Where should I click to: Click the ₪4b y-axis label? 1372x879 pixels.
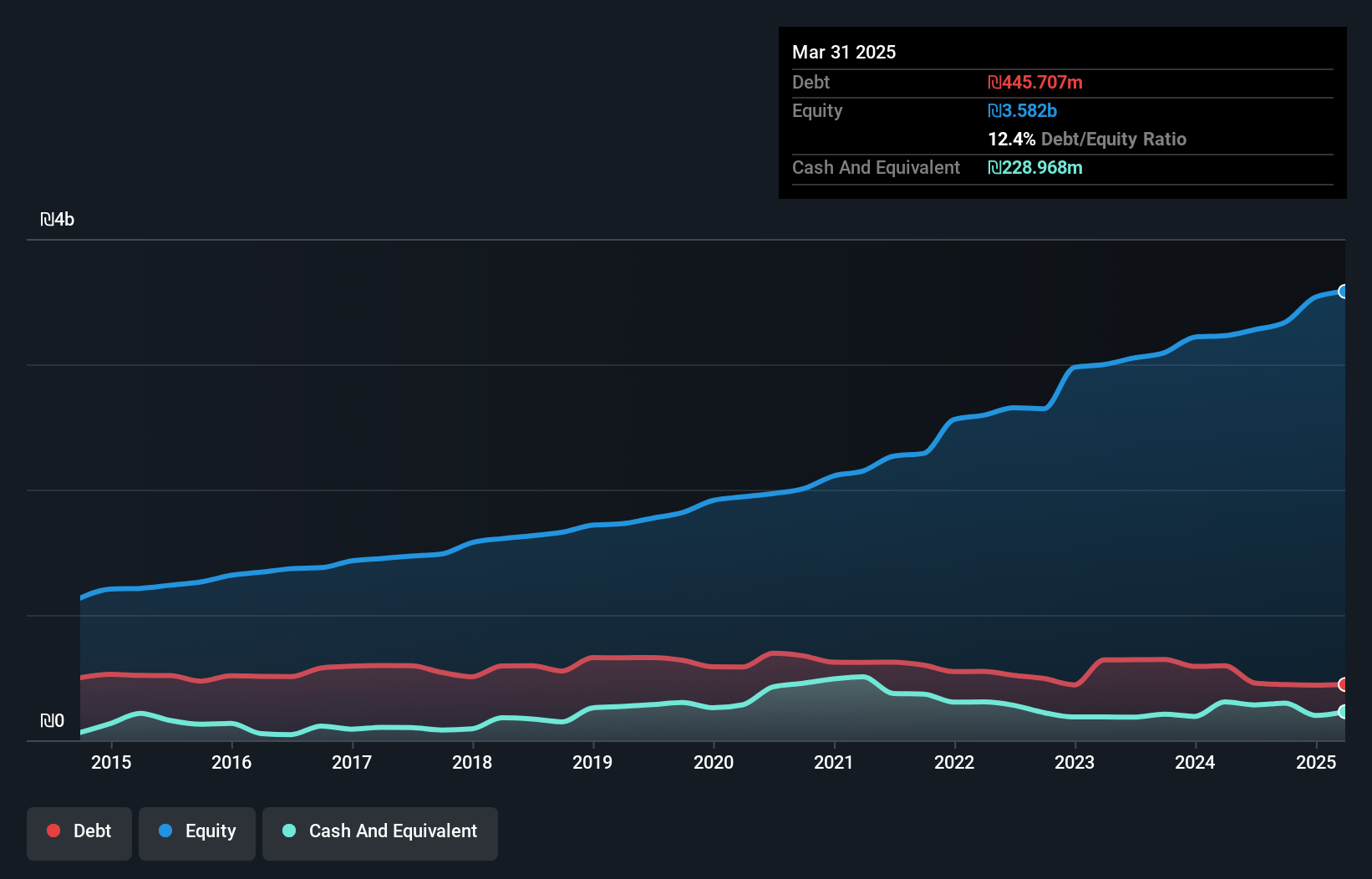(x=58, y=220)
